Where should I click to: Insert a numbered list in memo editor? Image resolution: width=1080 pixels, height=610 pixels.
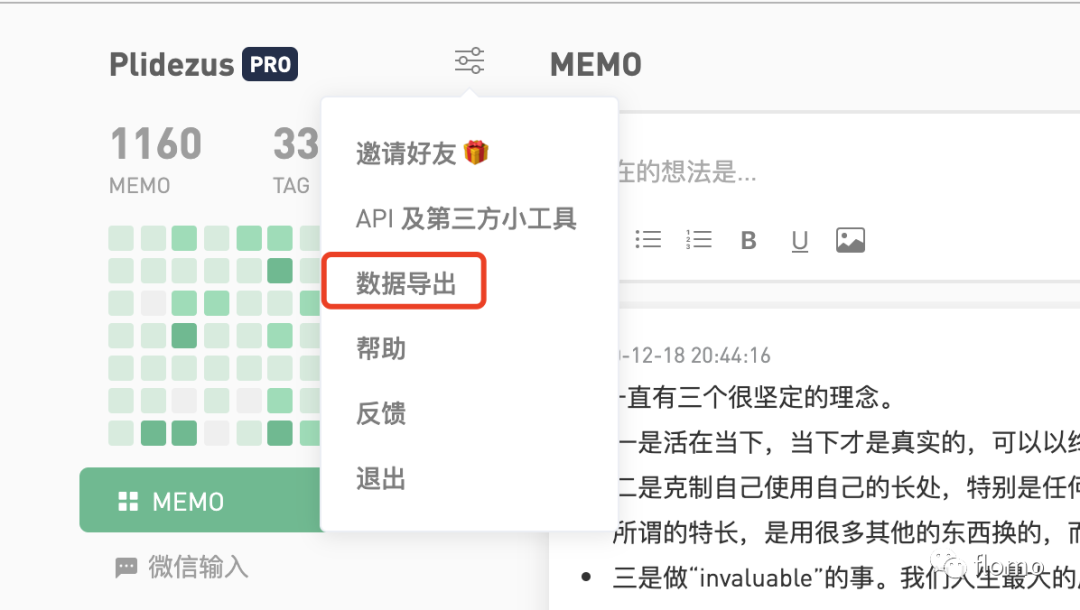(698, 240)
